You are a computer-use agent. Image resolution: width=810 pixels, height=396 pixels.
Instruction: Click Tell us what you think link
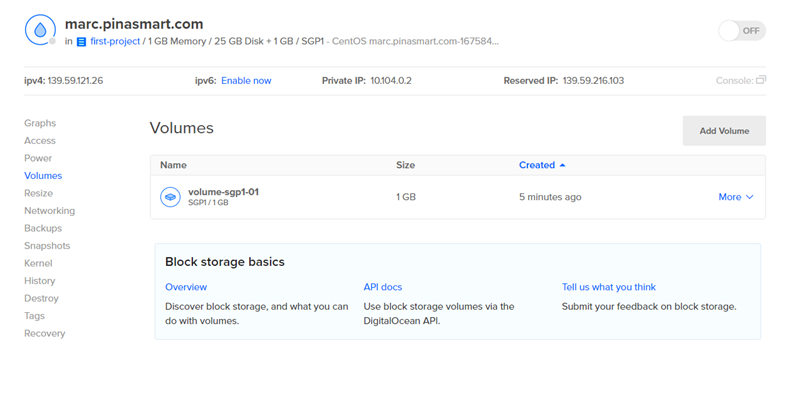(609, 287)
